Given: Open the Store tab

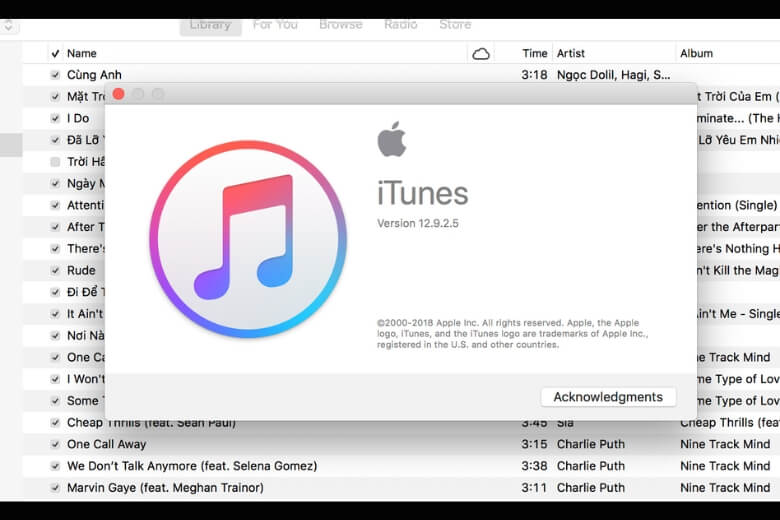Looking at the screenshot, I should point(455,25).
